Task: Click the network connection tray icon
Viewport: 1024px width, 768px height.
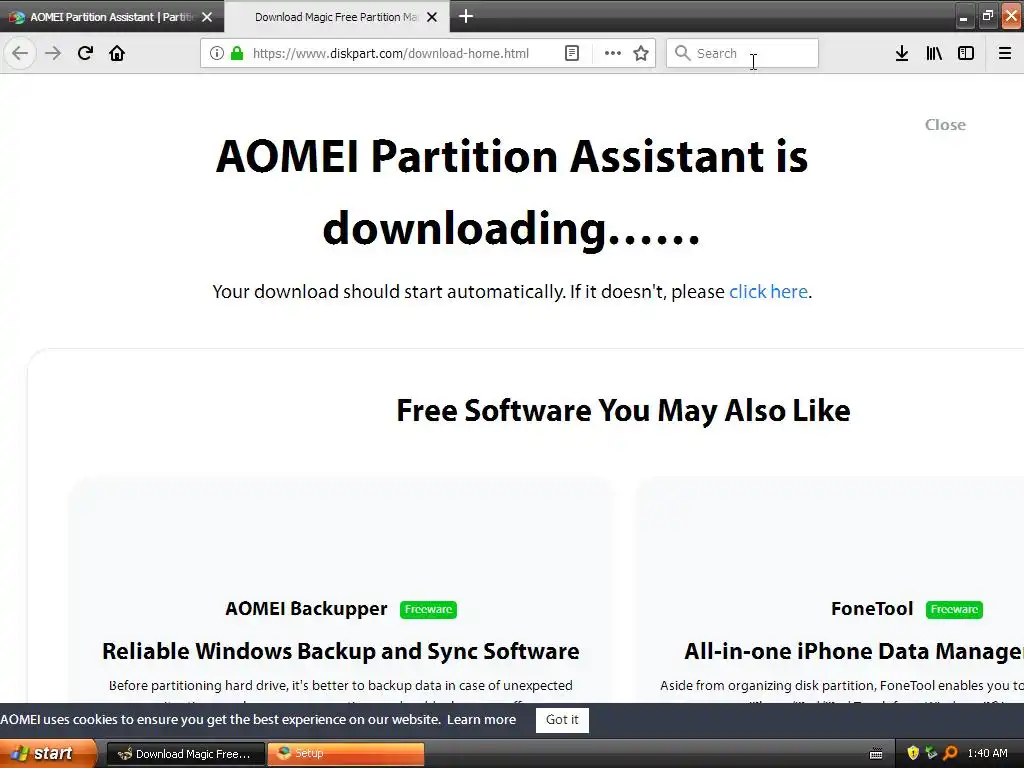Action: pos(931,754)
